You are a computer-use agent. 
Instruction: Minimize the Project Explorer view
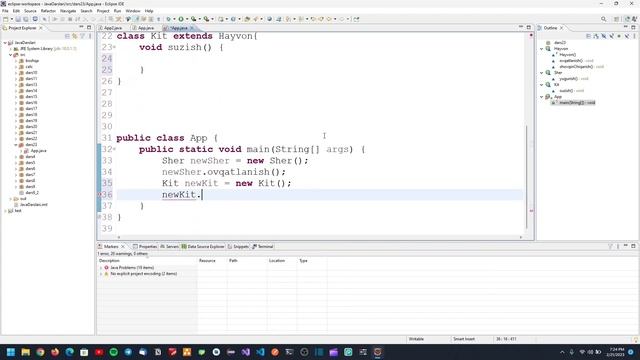tap(81, 28)
